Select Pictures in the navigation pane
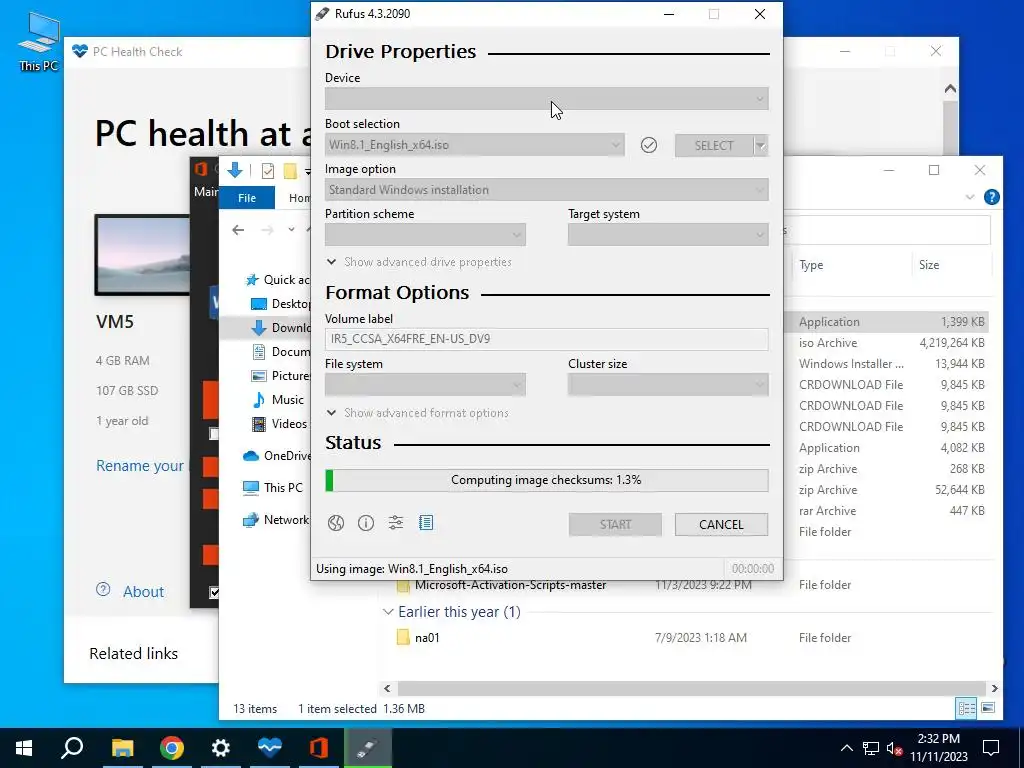 [281, 376]
